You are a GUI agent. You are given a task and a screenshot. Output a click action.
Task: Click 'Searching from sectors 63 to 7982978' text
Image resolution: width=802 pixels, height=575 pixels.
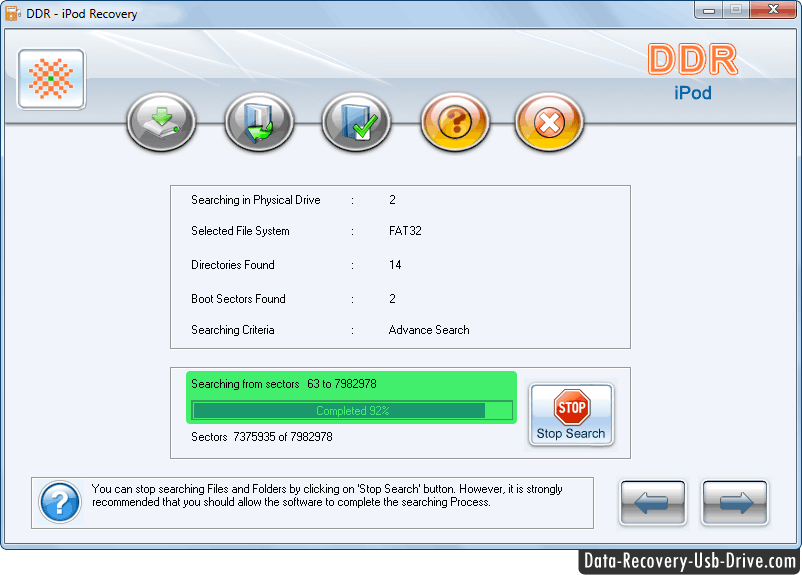click(x=284, y=384)
